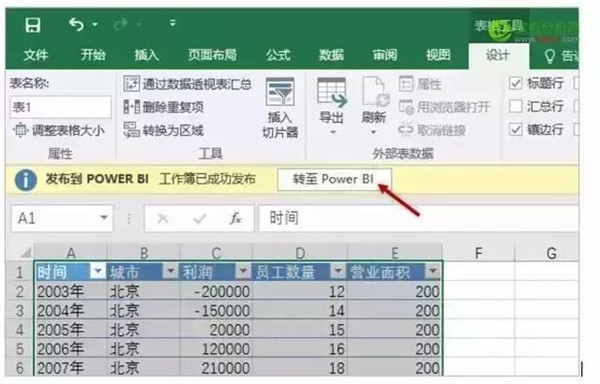The image size is (600, 384).
Task: Click the blue info icon in message bar
Action: click(x=26, y=180)
